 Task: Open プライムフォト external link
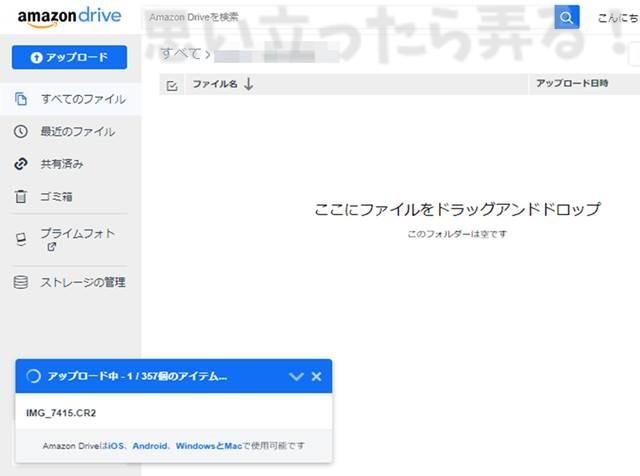click(x=78, y=239)
